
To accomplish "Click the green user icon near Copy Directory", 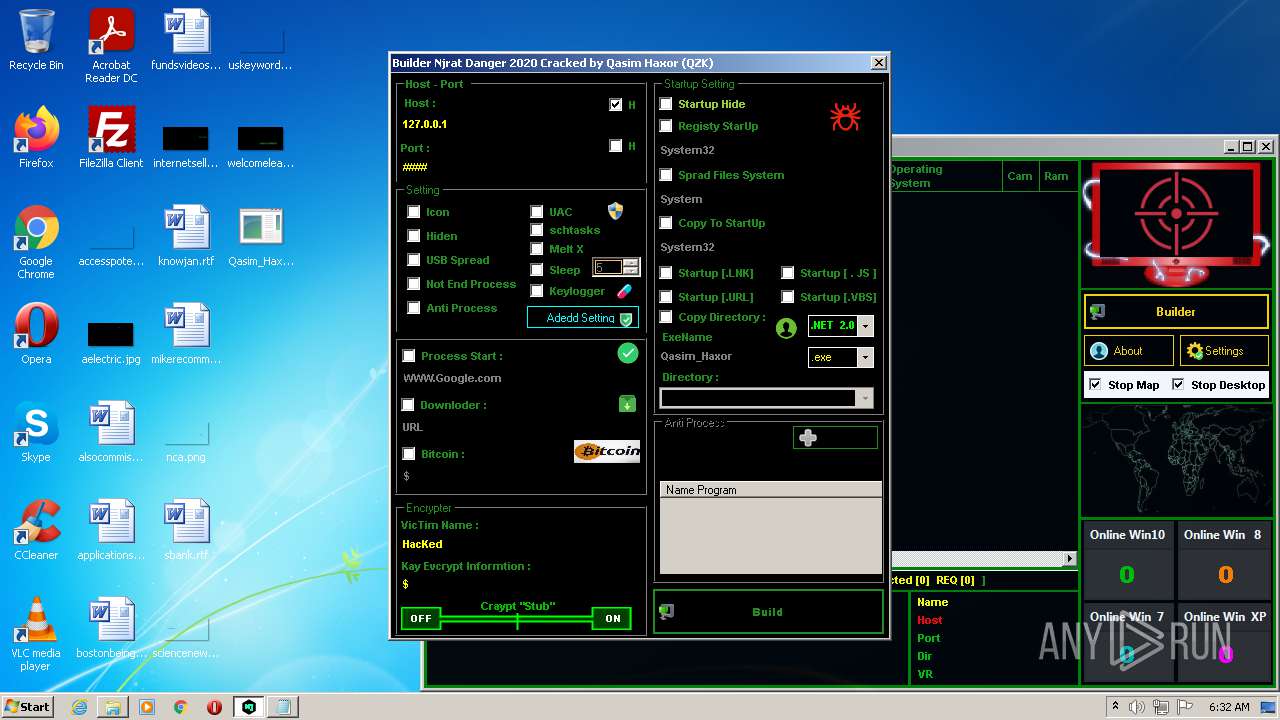I will (786, 328).
